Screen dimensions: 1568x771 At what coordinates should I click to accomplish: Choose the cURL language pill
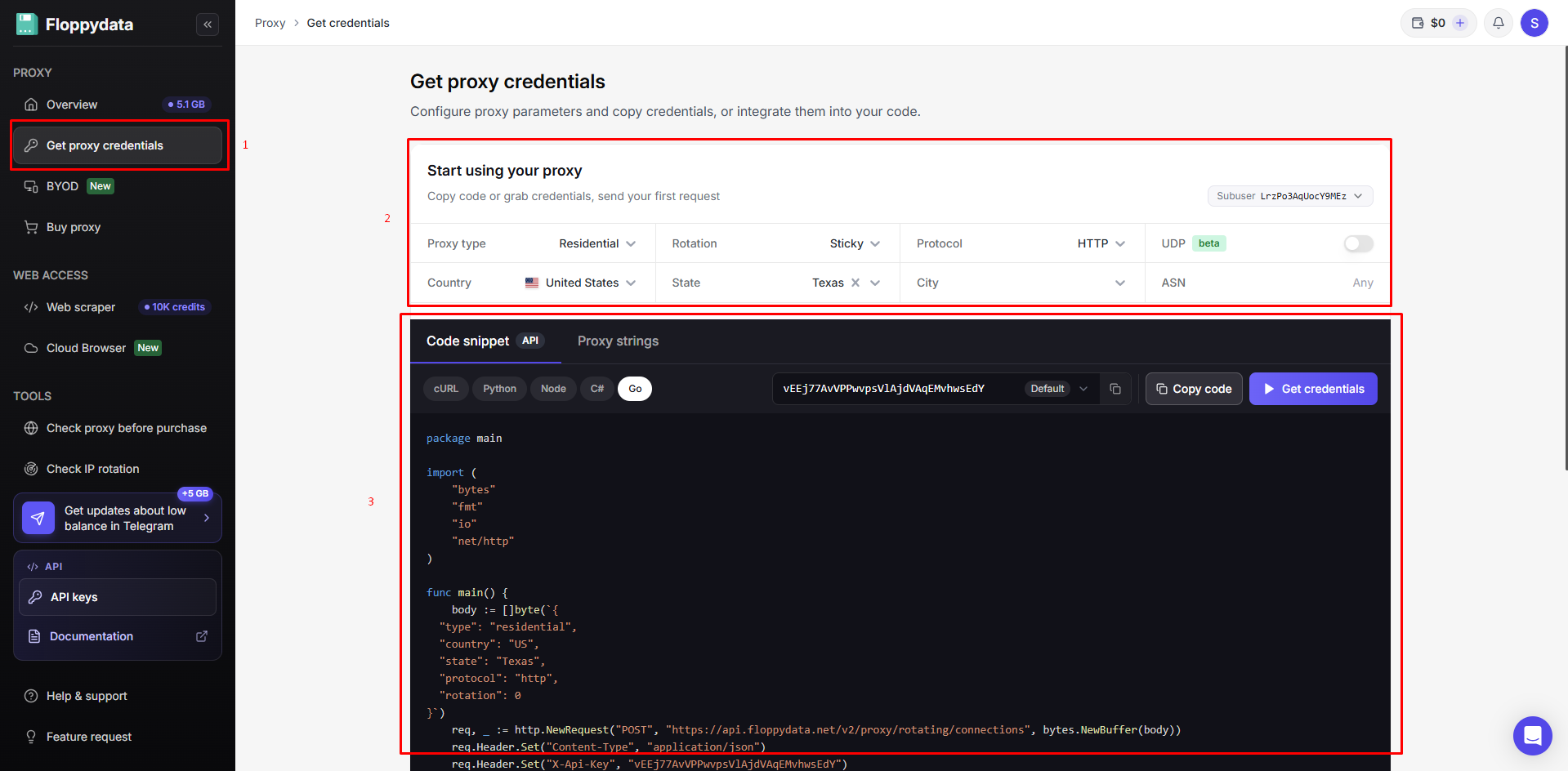tap(446, 389)
